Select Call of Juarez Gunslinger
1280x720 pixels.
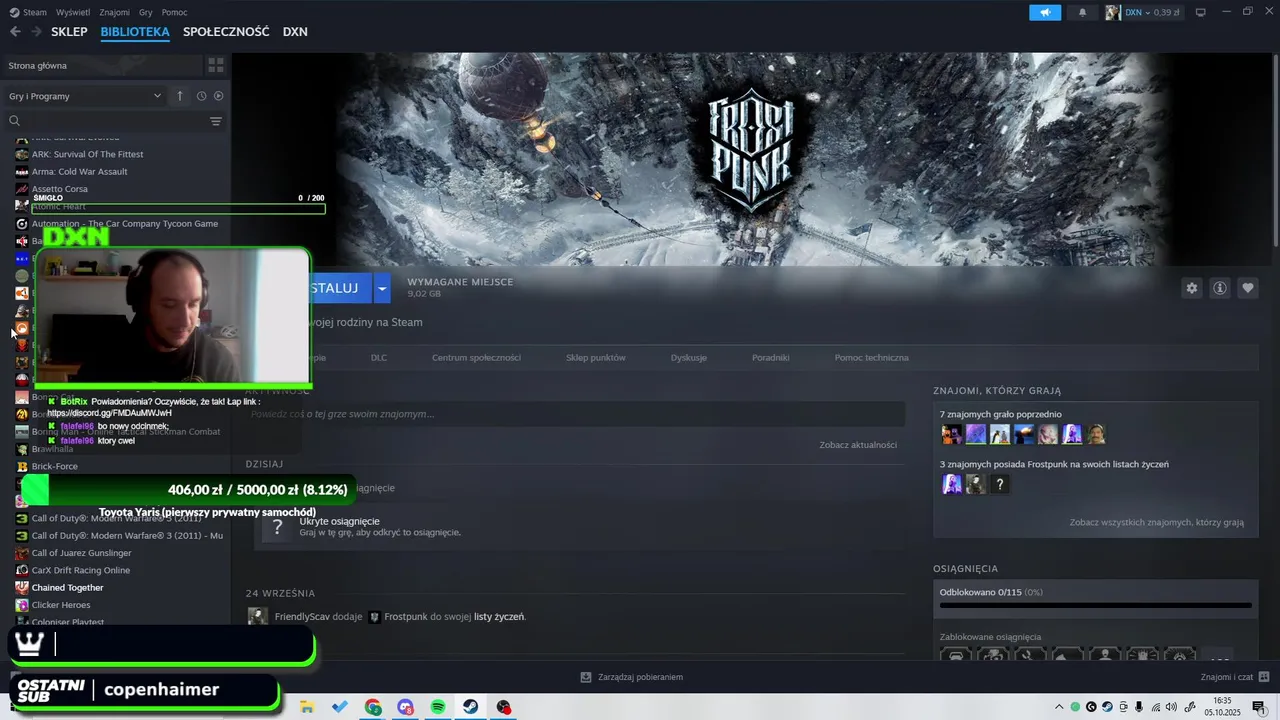(x=82, y=553)
